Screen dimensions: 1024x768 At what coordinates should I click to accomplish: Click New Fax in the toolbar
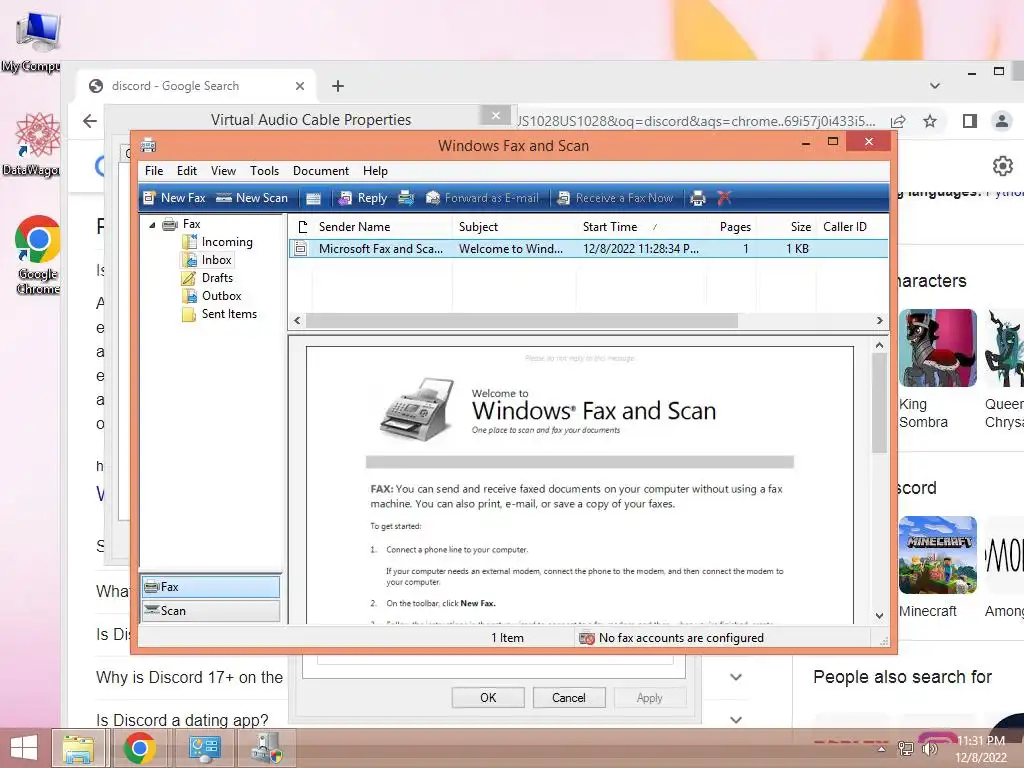pos(174,198)
